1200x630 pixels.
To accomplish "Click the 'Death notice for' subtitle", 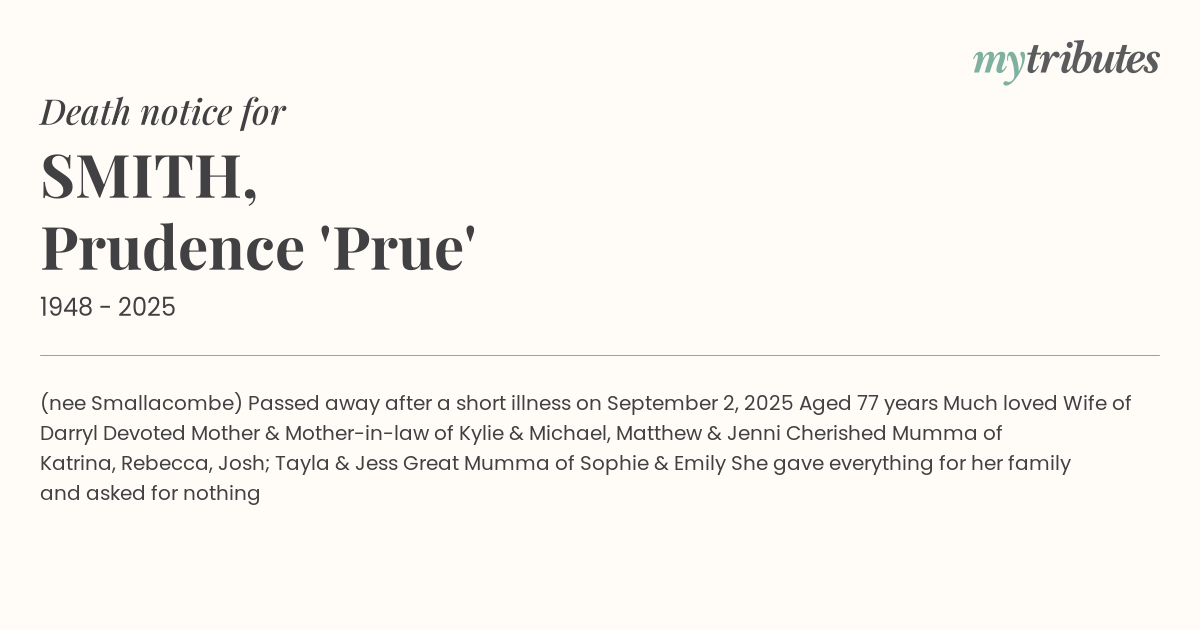I will tap(163, 112).
